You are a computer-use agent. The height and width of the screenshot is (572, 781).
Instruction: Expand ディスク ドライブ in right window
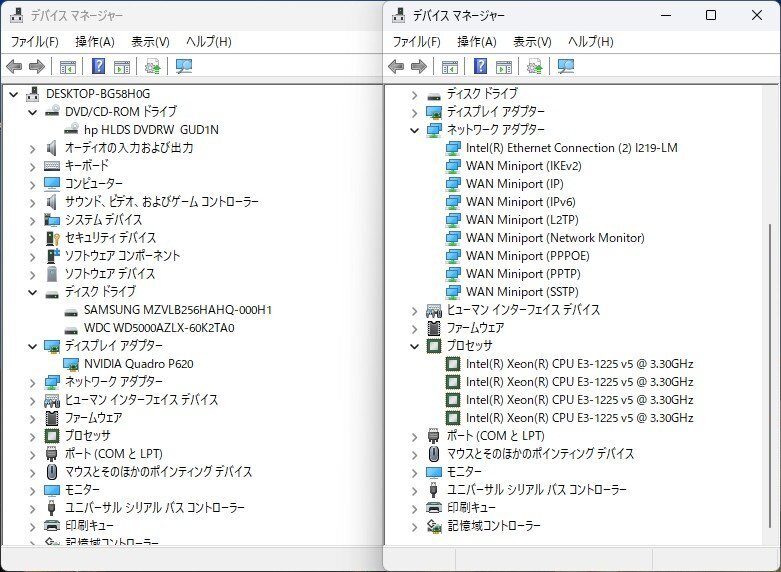coord(414,95)
